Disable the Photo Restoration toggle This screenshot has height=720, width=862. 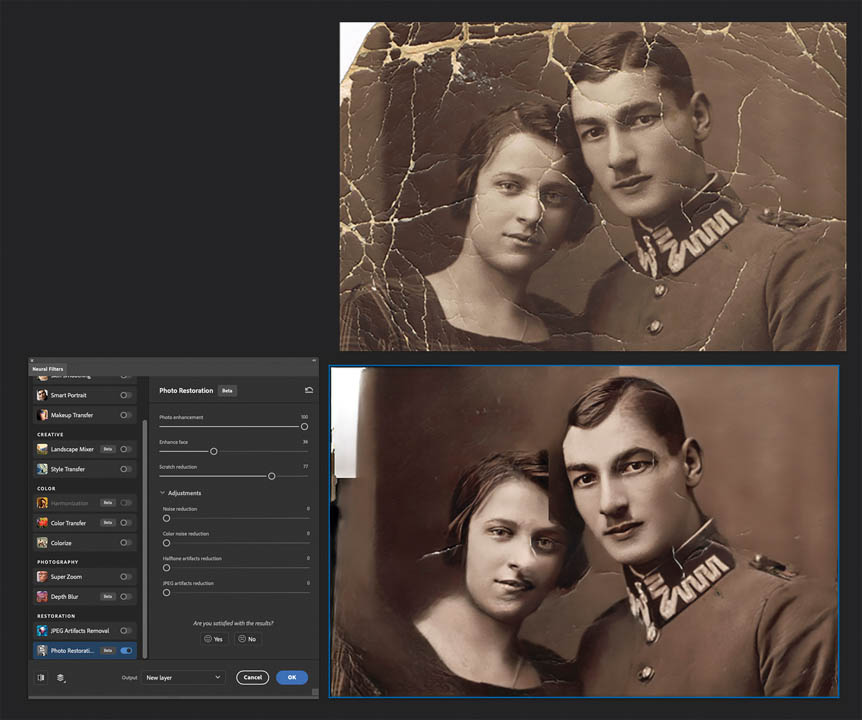pyautogui.click(x=126, y=650)
